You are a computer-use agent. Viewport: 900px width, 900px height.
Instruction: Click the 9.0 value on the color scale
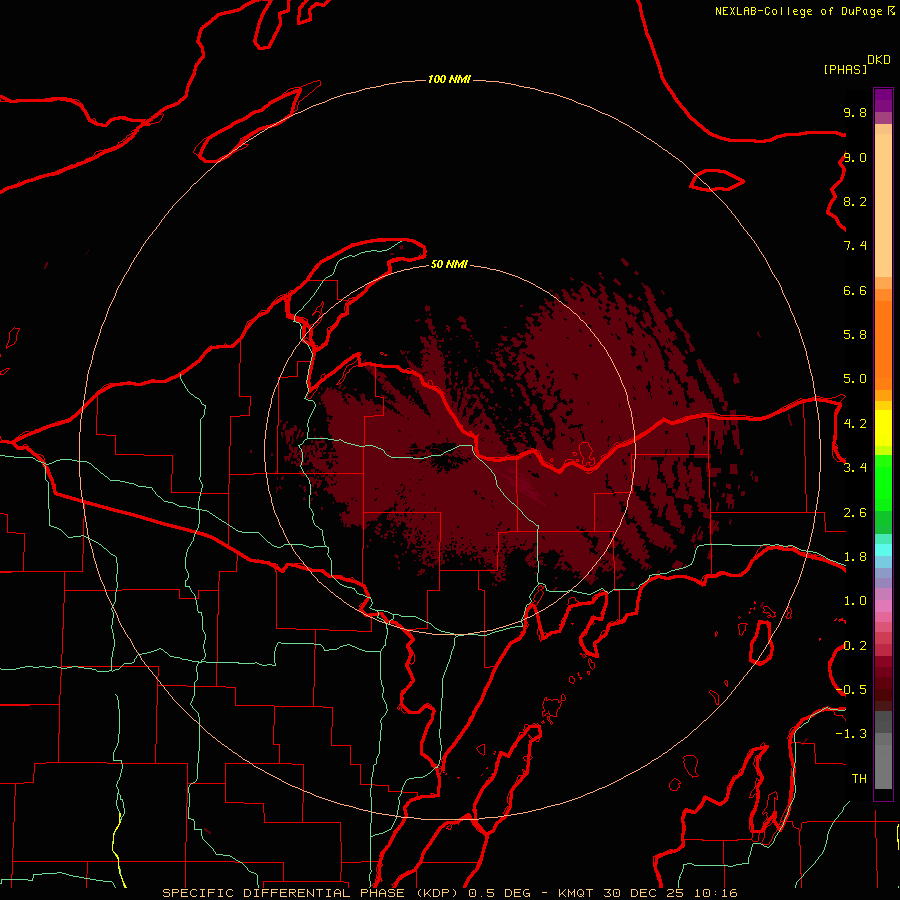(x=855, y=157)
